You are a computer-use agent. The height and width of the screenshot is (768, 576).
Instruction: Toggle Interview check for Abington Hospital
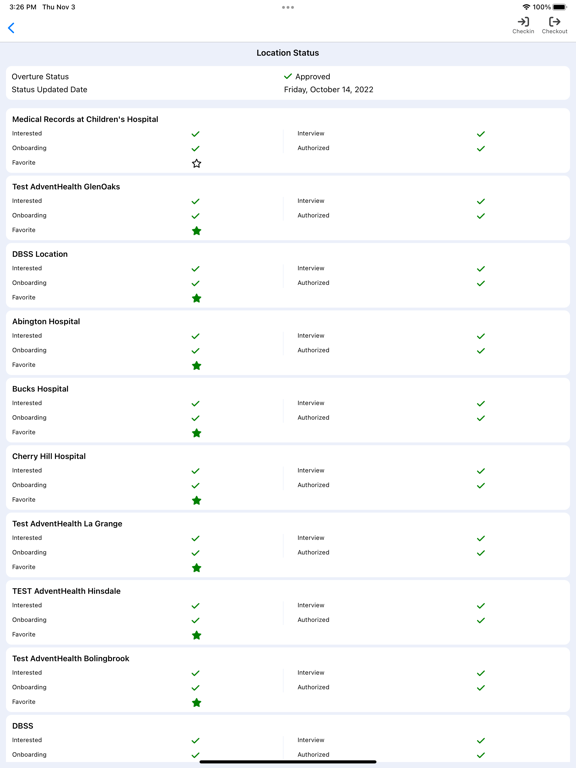click(x=481, y=336)
